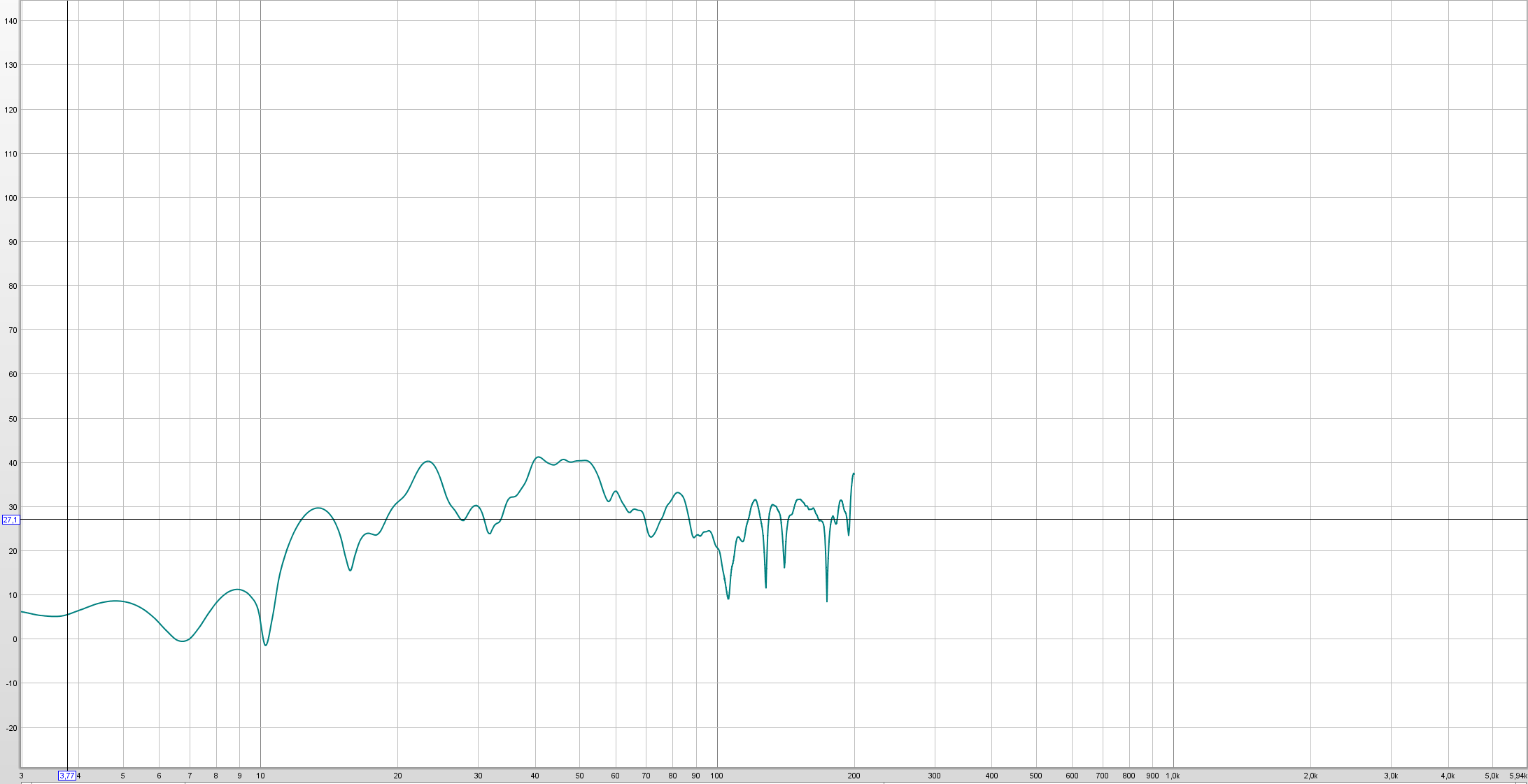Click the curve dip near 16 Hz
This screenshot has height=784, width=1528.
(x=350, y=570)
